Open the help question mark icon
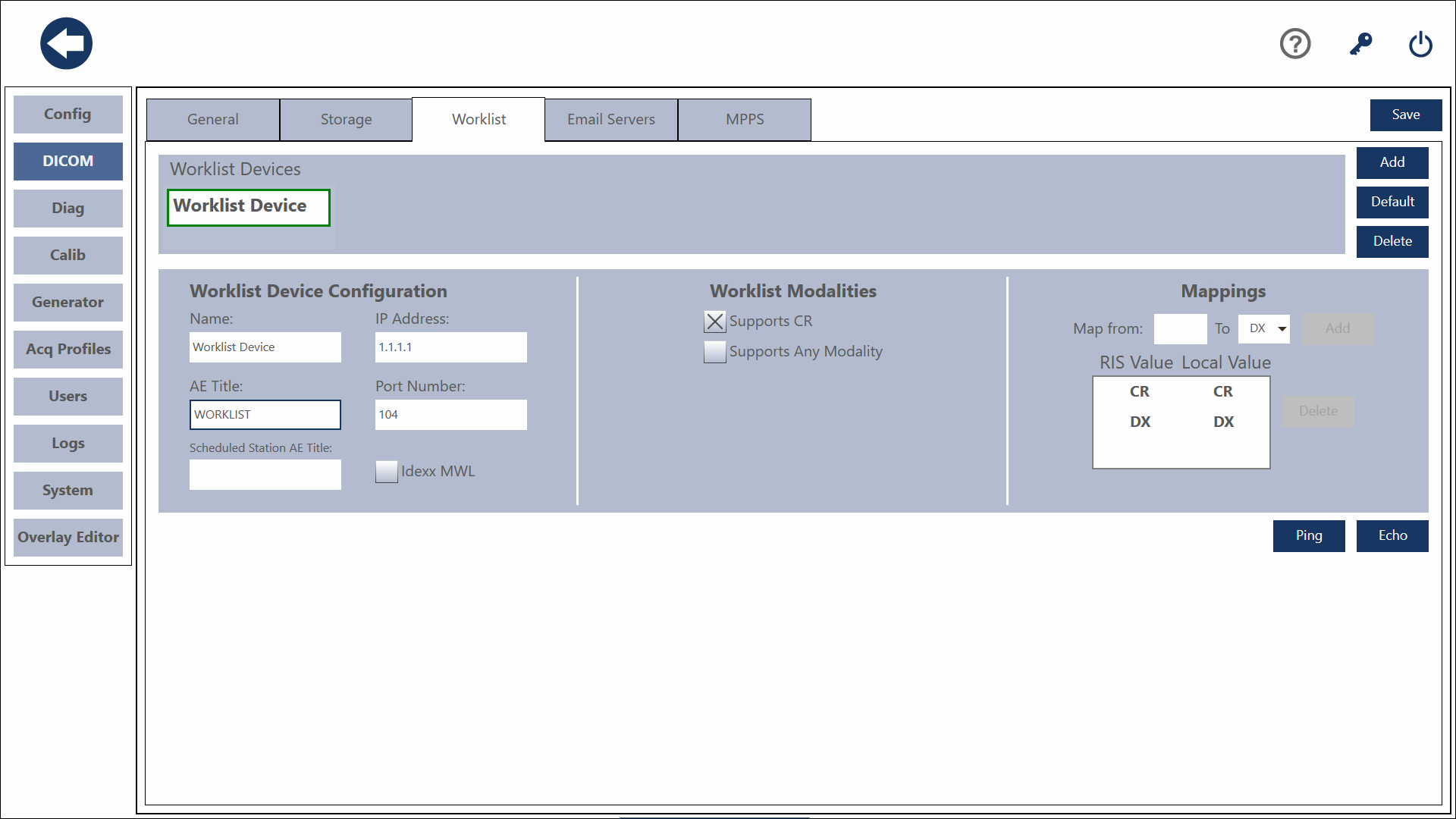 (1295, 44)
